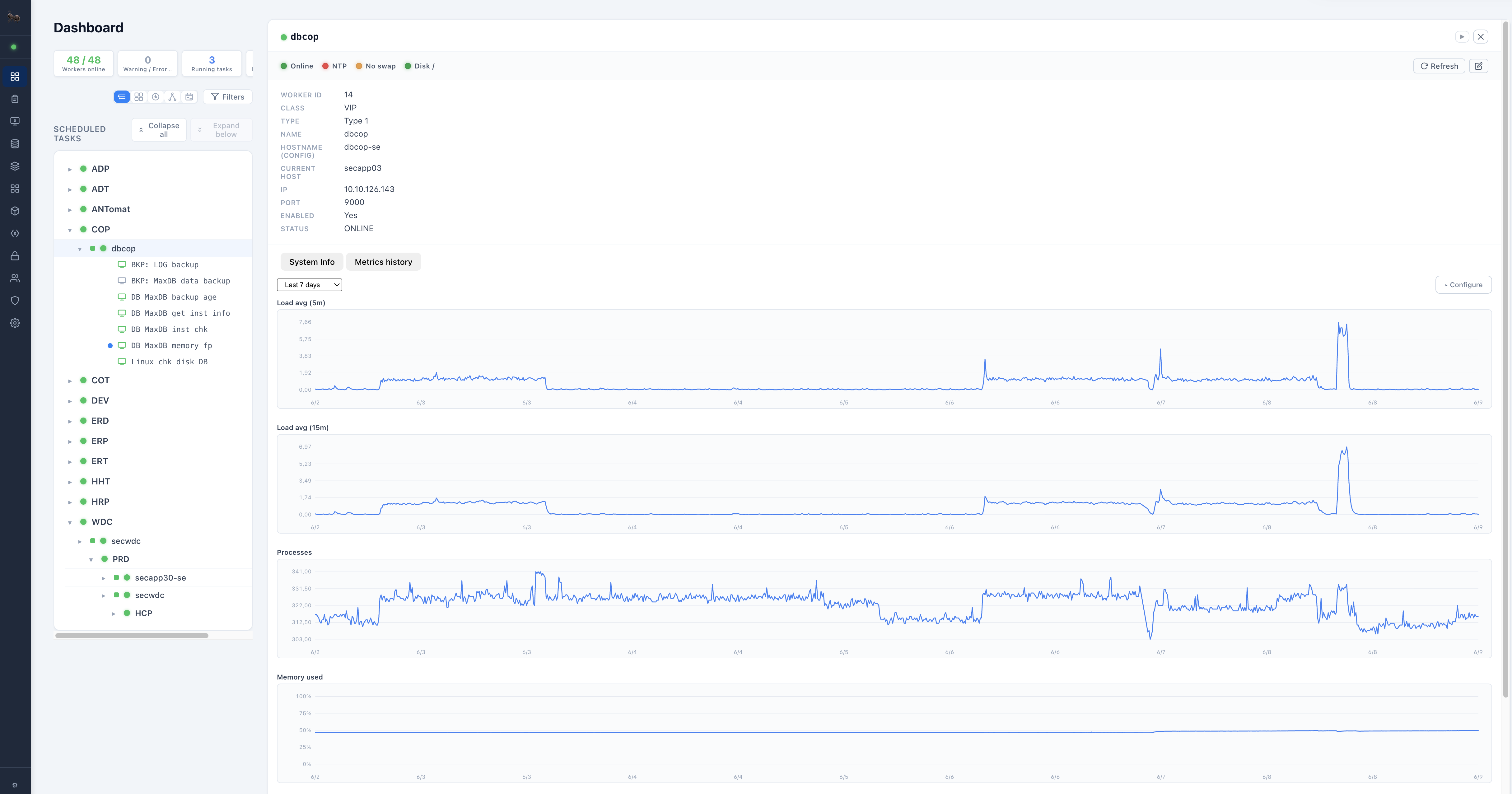The image size is (1512, 794).
Task: Click the Online status indicator
Action: (297, 66)
